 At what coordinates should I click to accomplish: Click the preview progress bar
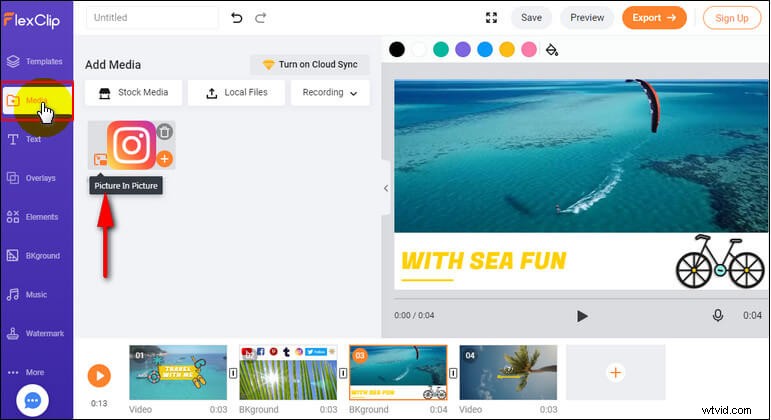pos(580,299)
